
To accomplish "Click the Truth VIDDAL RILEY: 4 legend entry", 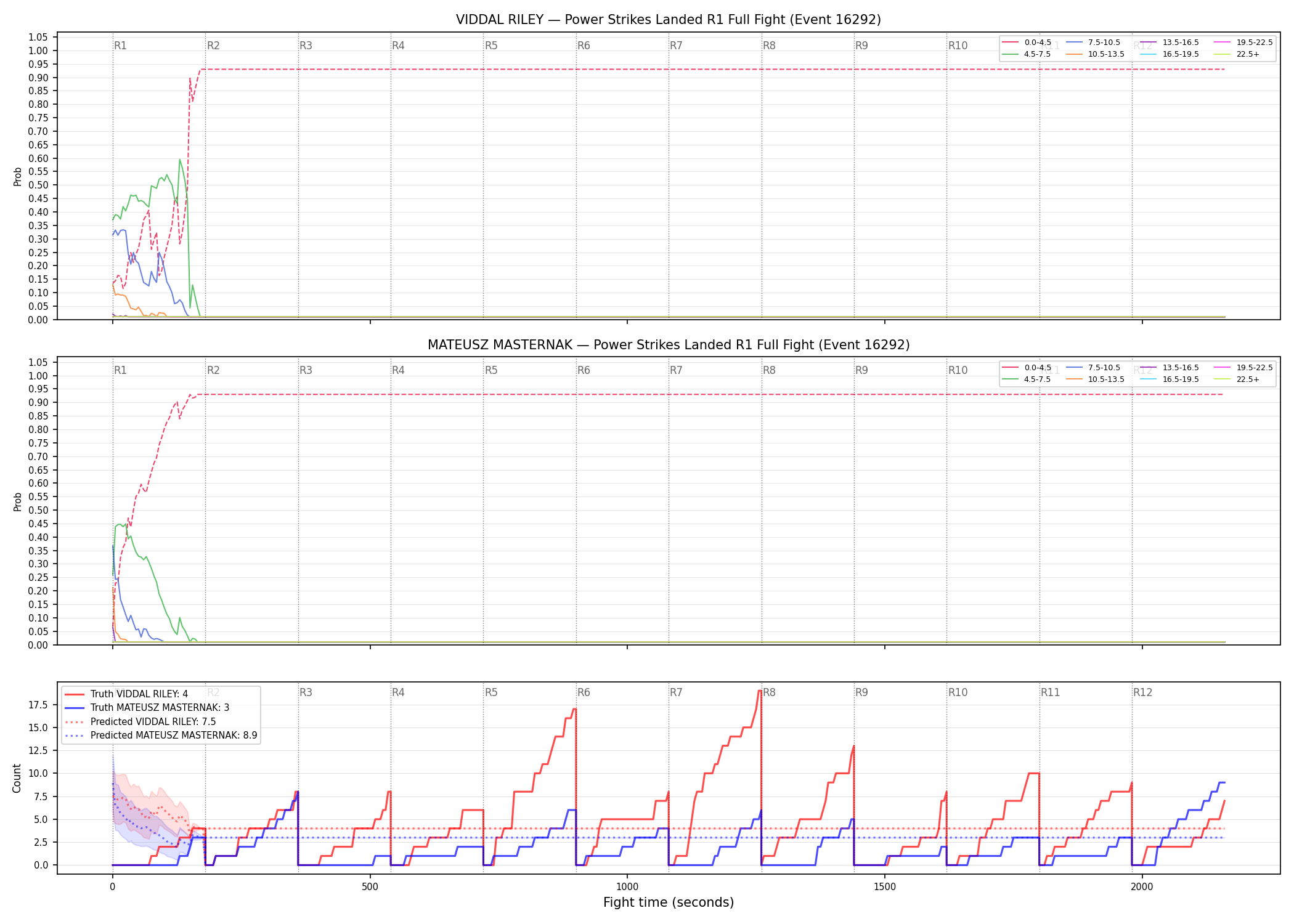I will point(126,694).
